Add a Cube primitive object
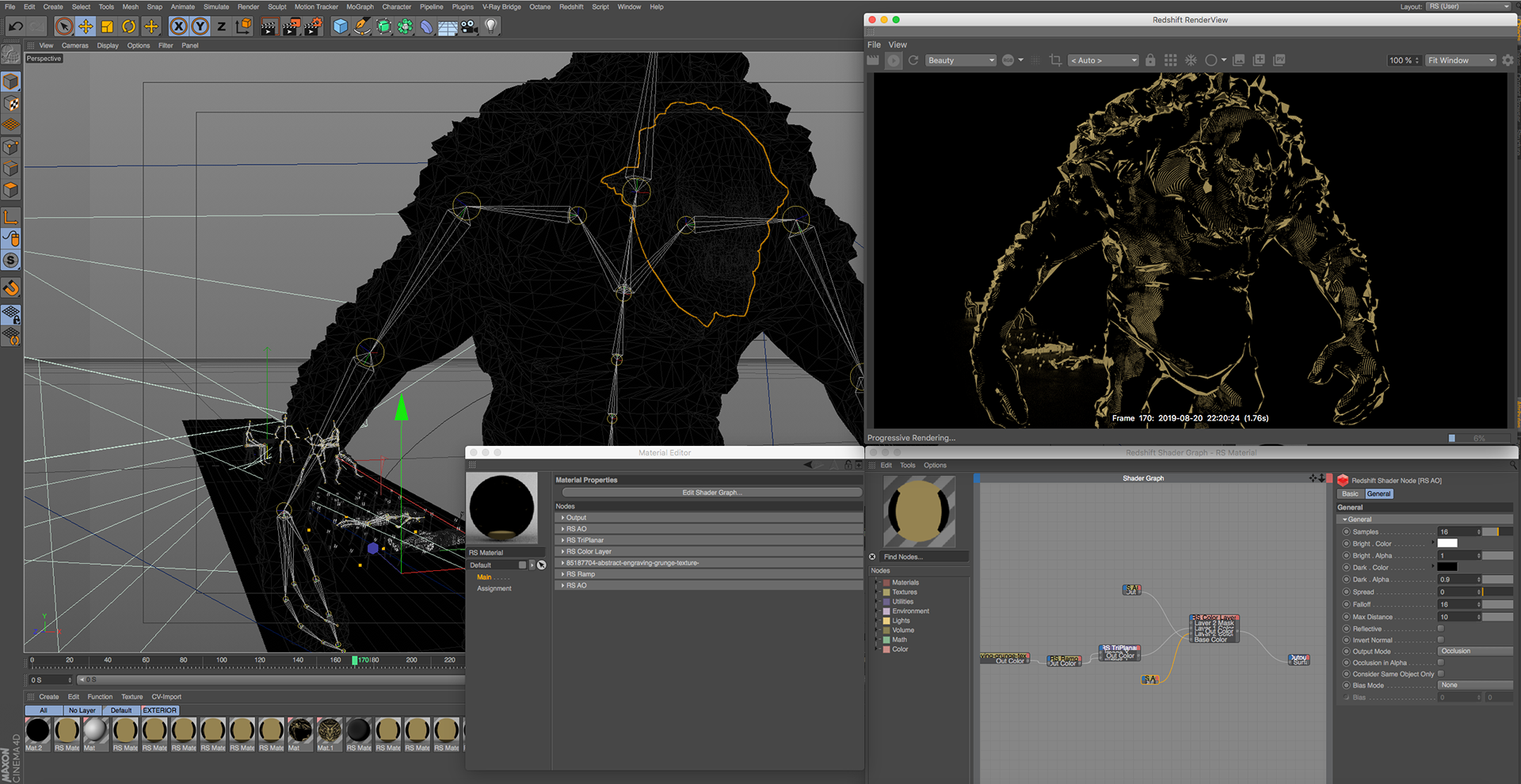Screen dimensions: 1521x784 click(x=340, y=27)
